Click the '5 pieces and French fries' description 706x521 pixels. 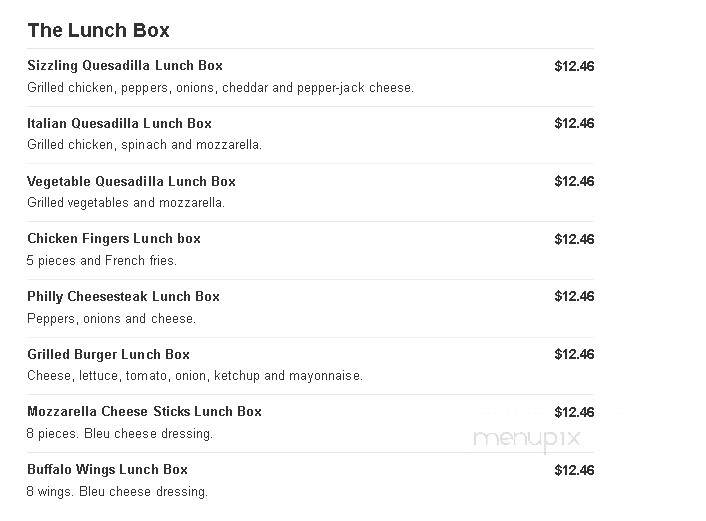[102, 261]
